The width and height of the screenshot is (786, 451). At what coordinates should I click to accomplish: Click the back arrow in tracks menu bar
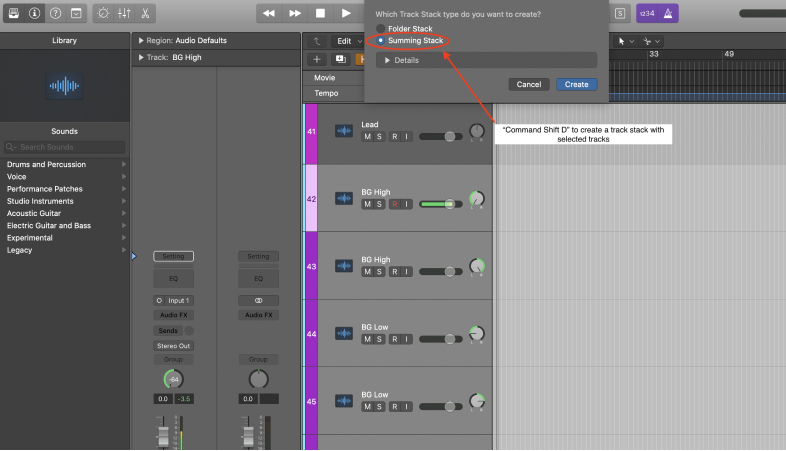(x=317, y=41)
